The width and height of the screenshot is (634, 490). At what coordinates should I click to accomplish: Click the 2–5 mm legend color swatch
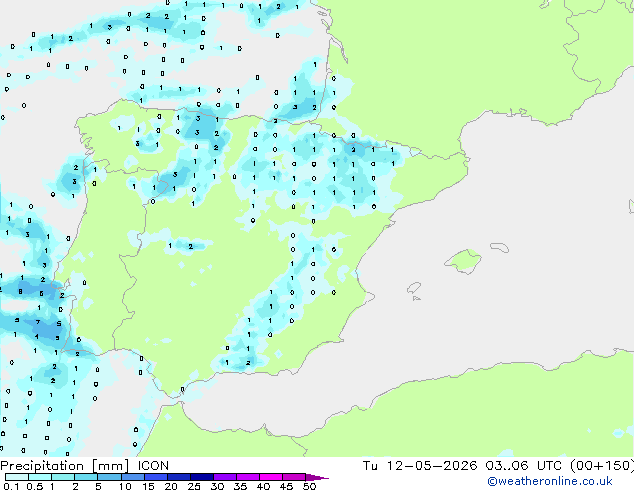click(86, 477)
